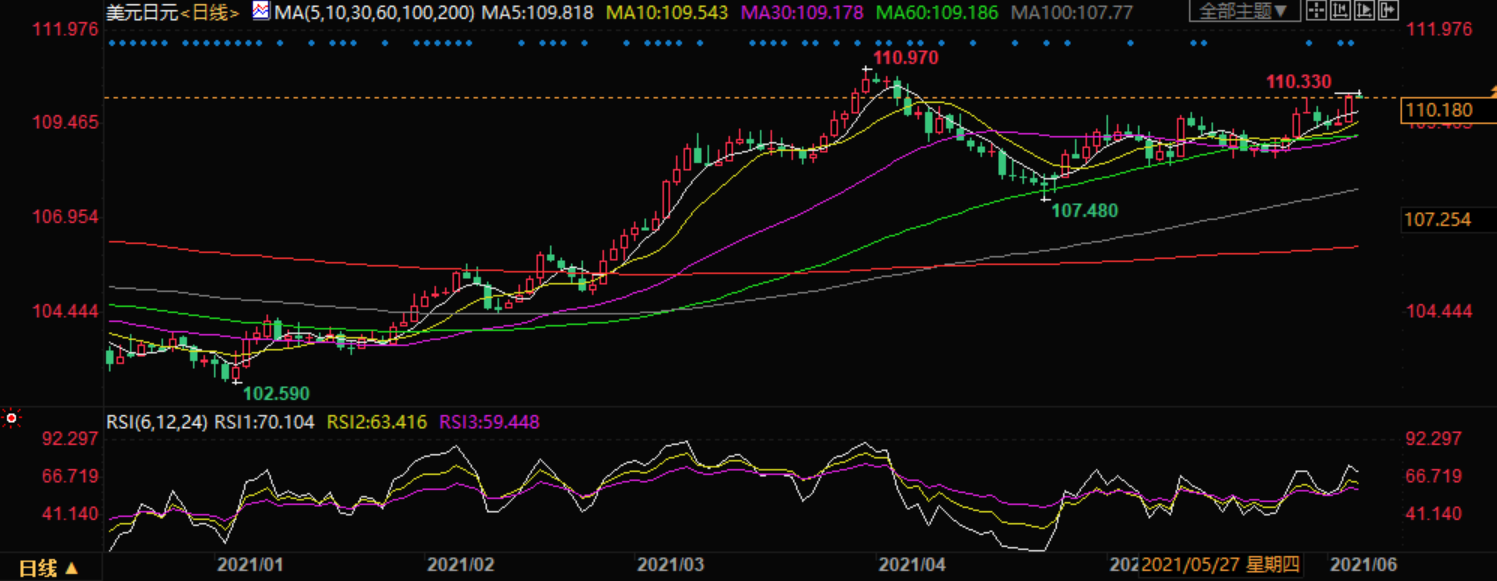This screenshot has width=1497, height=581.
Task: Click the <日线> period label in title
Action: point(210,13)
